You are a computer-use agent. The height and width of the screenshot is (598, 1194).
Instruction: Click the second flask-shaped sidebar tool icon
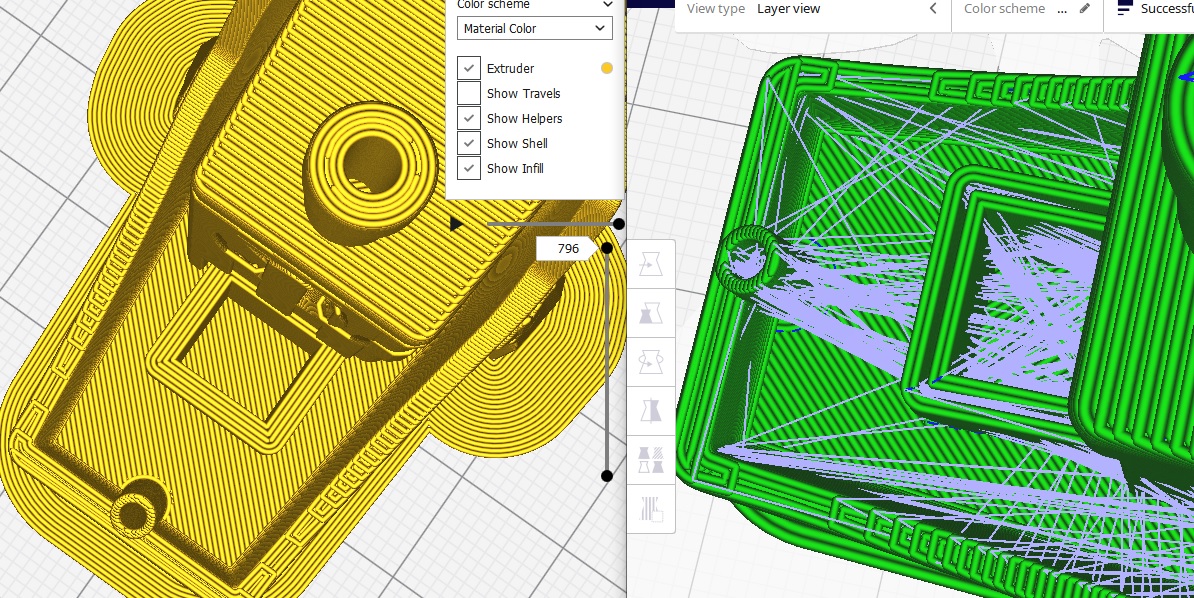tap(651, 312)
